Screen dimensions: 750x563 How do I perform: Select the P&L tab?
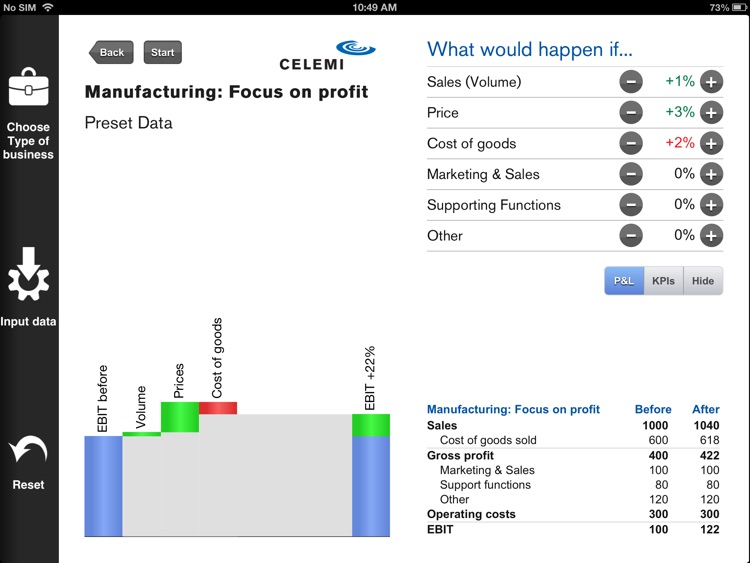623,281
